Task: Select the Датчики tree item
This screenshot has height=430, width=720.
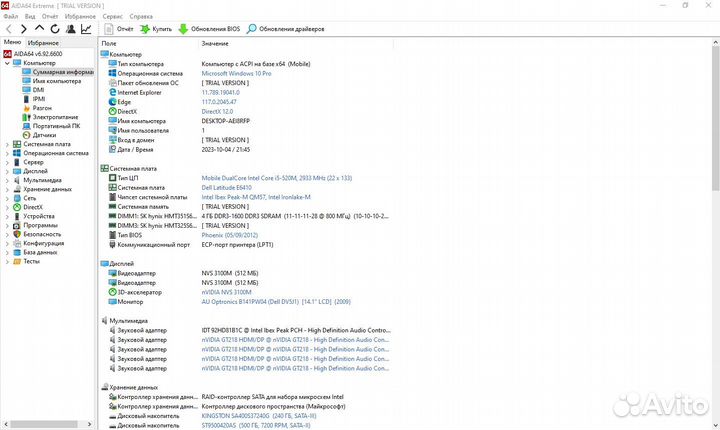Action: pos(44,135)
